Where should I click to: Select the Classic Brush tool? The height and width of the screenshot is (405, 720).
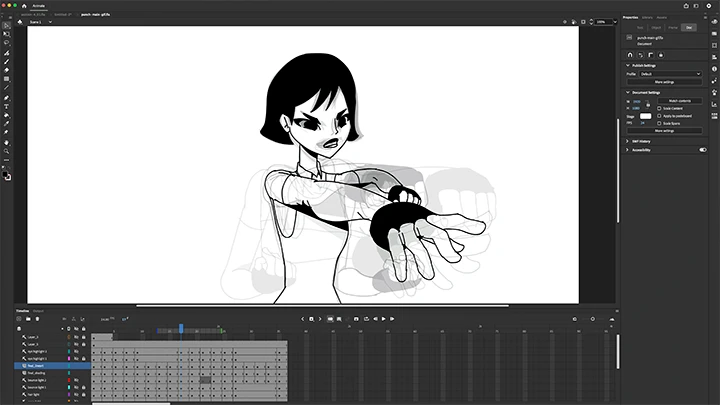click(6, 62)
